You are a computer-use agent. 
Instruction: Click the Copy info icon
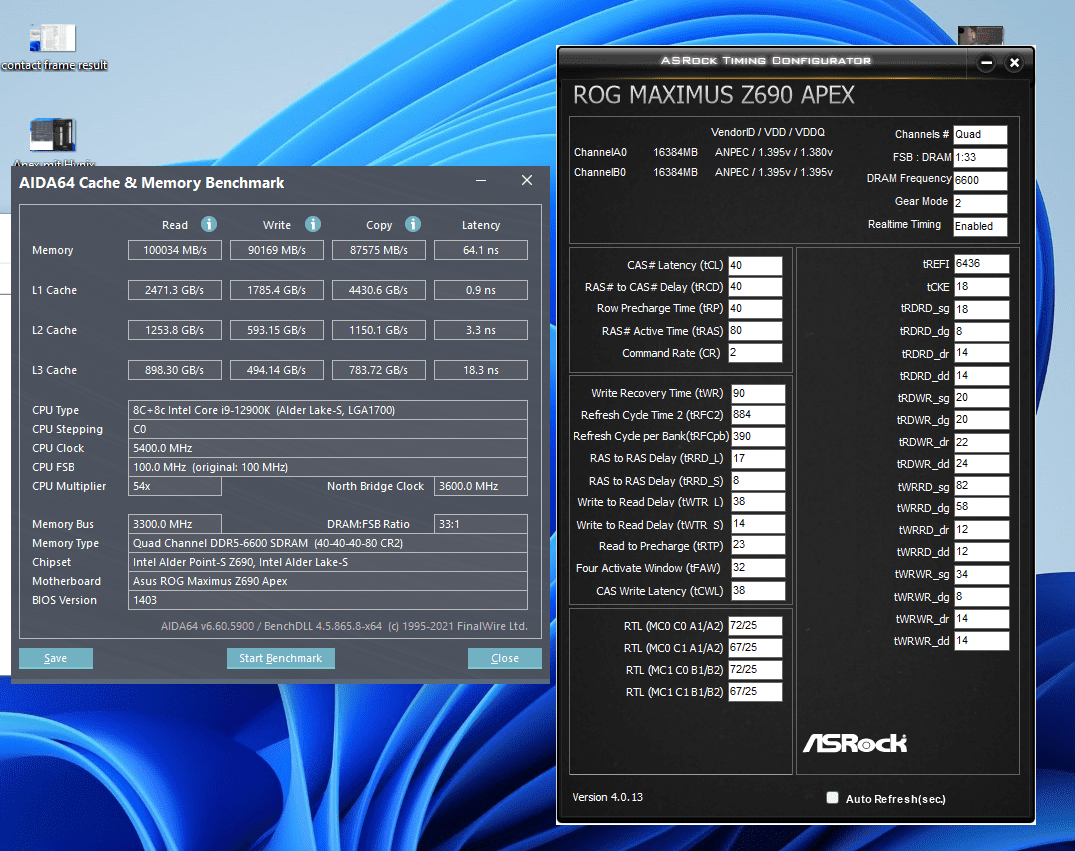(x=413, y=224)
